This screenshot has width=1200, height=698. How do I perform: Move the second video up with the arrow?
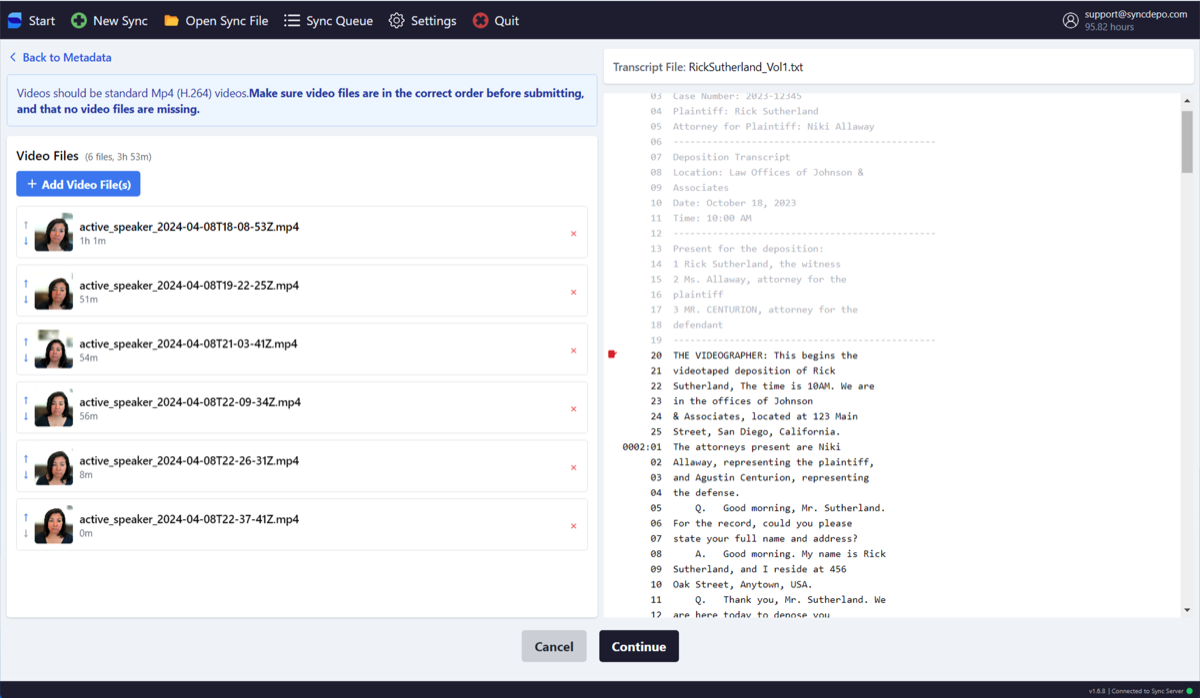click(24, 282)
